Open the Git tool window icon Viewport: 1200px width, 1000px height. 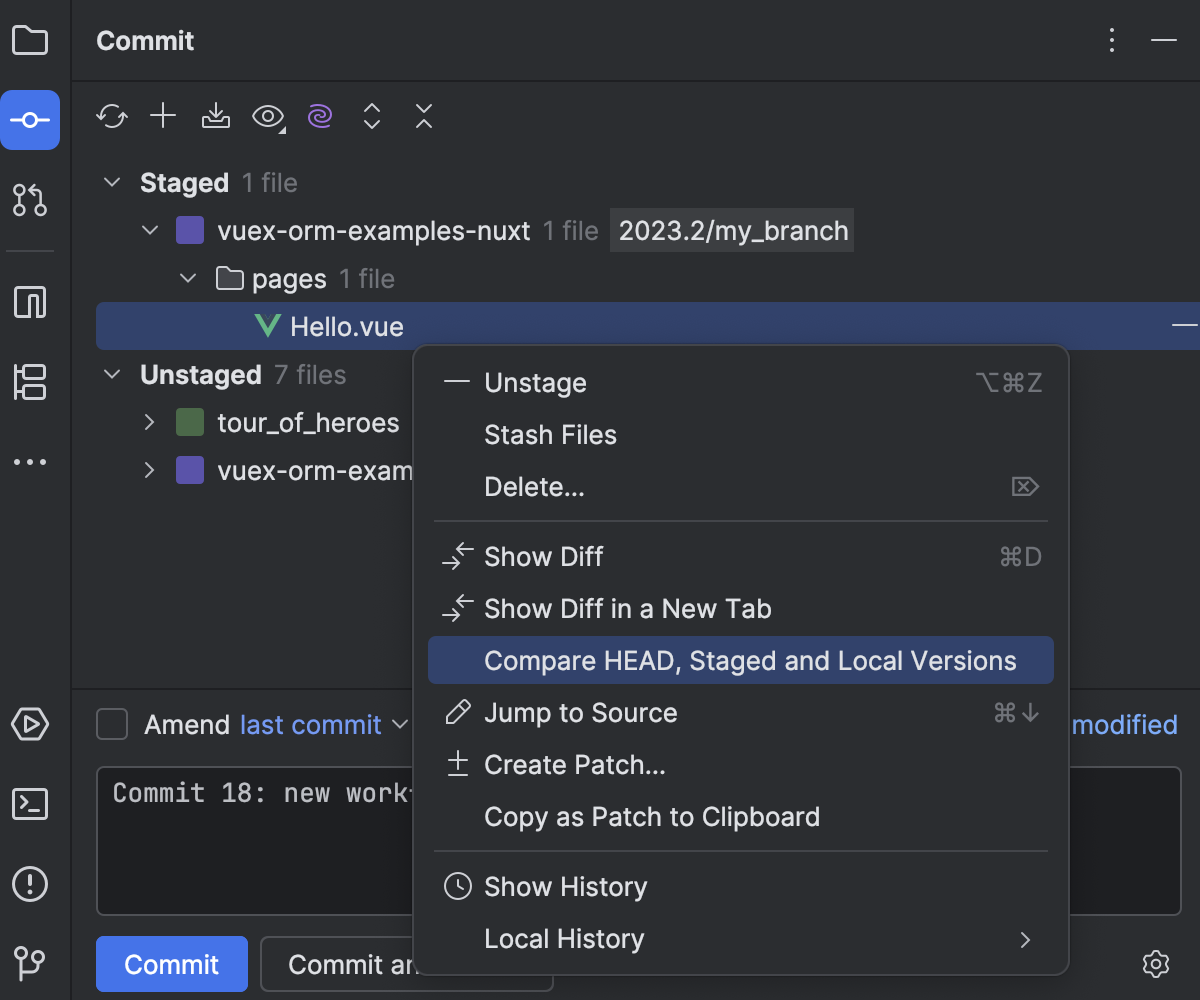[x=30, y=964]
